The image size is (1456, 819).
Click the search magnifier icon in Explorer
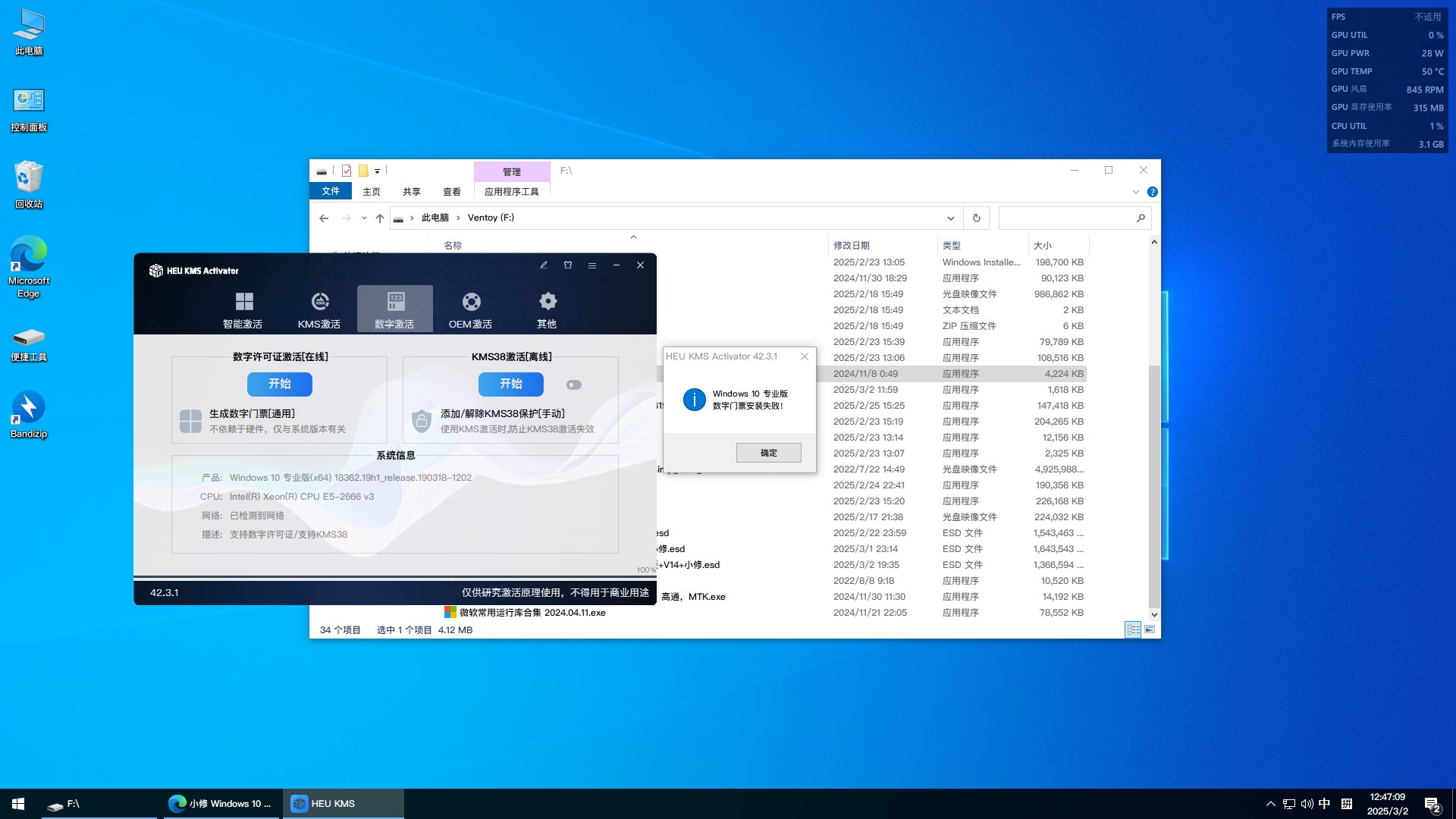pyautogui.click(x=1141, y=218)
